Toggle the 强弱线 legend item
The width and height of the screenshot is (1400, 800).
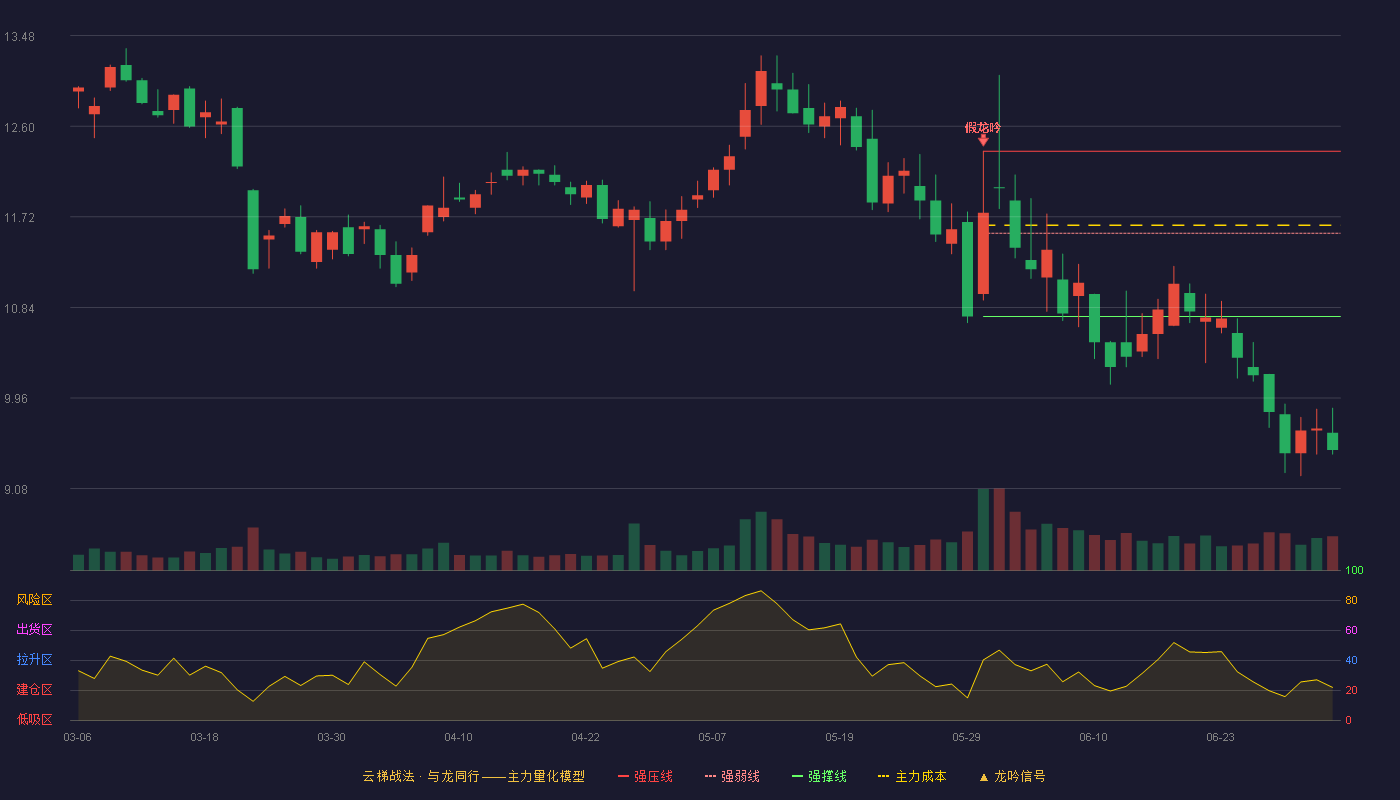[x=732, y=776]
